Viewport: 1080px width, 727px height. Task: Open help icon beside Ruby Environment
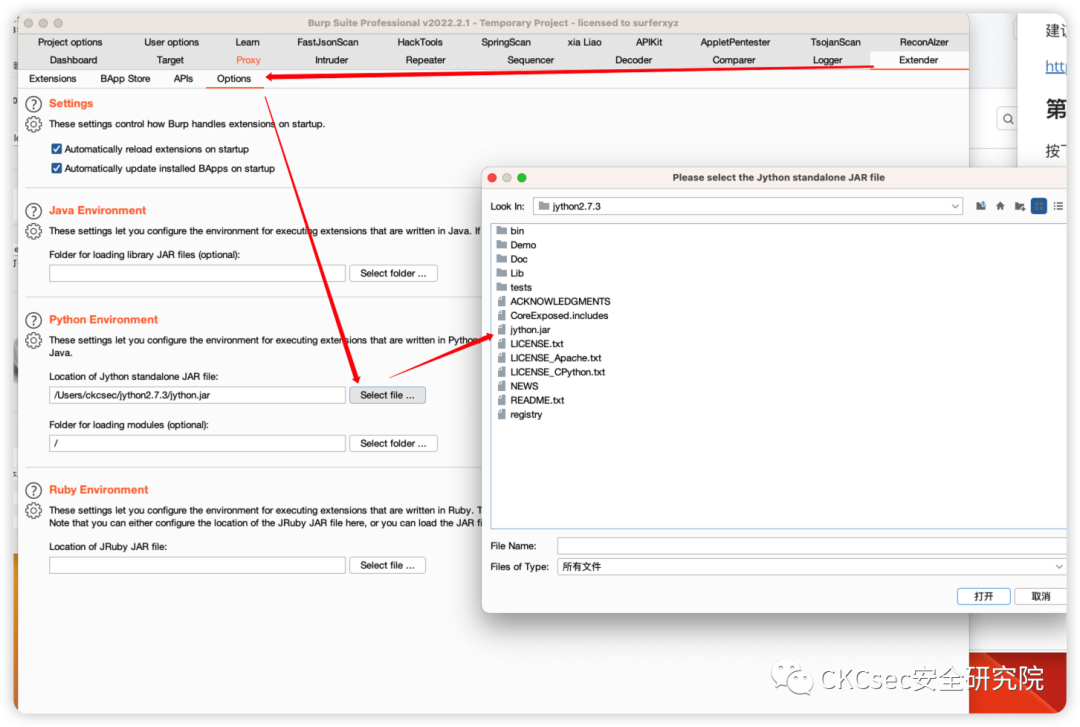coord(34,490)
